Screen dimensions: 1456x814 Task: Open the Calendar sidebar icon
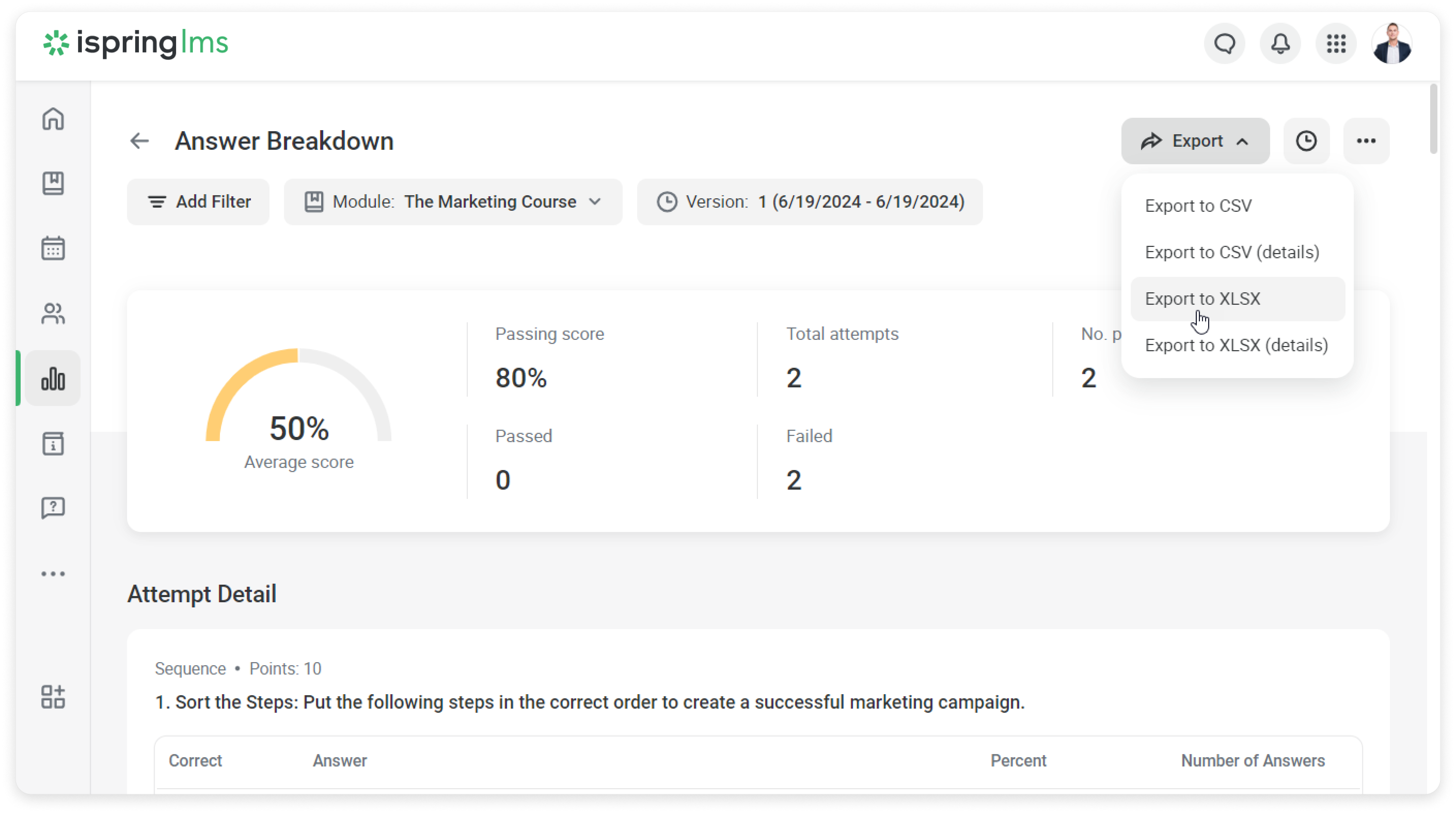pos(53,248)
